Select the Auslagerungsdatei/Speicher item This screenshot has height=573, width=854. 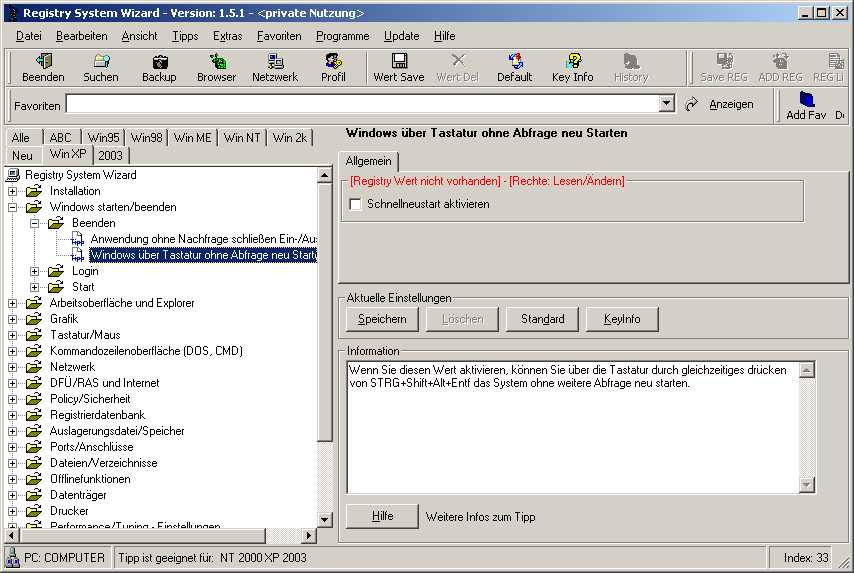[117, 431]
